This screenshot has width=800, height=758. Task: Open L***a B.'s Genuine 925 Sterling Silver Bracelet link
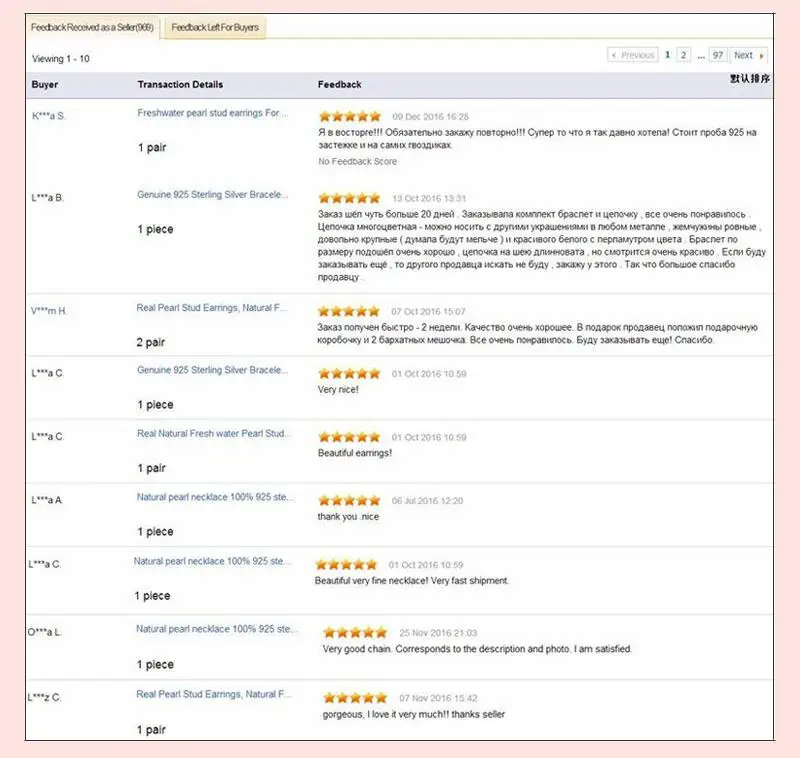pyautogui.click(x=212, y=194)
